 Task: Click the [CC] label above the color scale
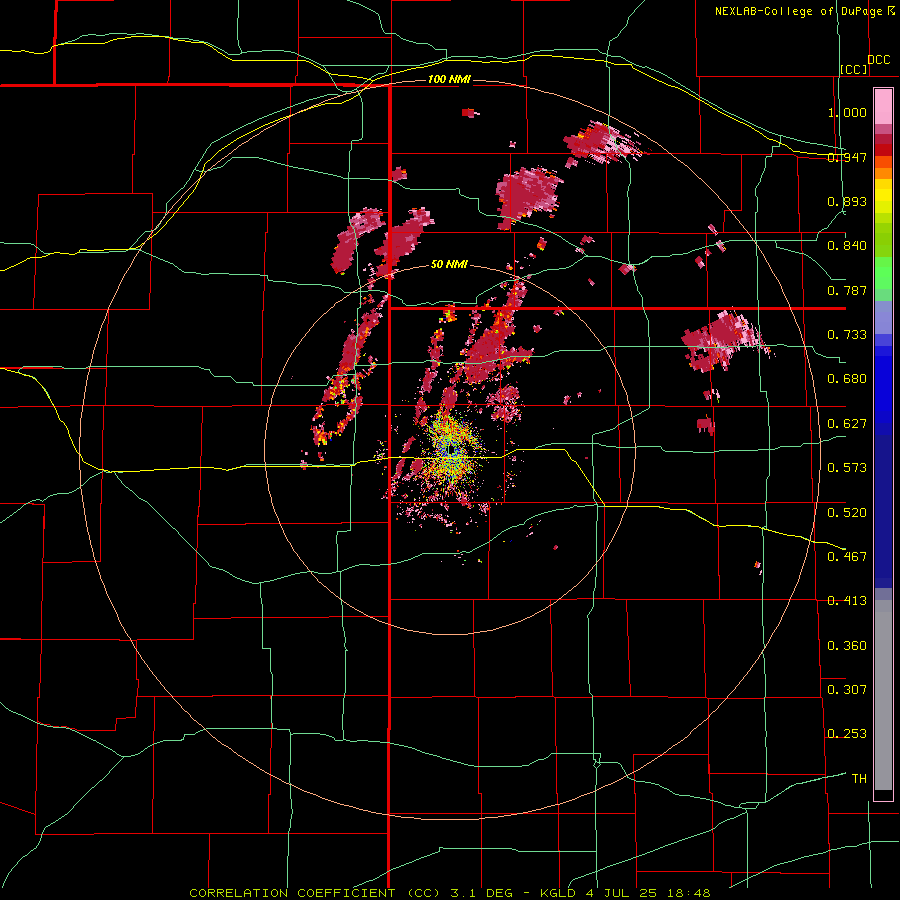coord(854,69)
